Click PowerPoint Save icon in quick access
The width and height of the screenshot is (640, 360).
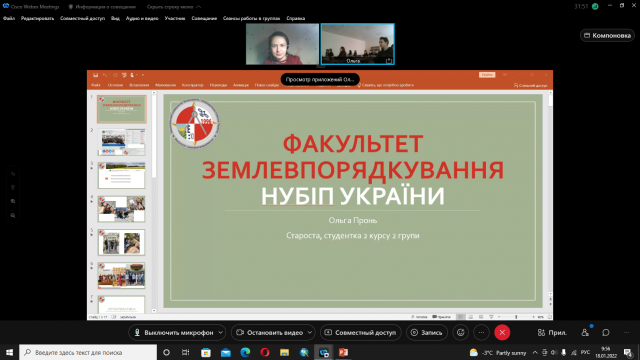(x=96, y=75)
